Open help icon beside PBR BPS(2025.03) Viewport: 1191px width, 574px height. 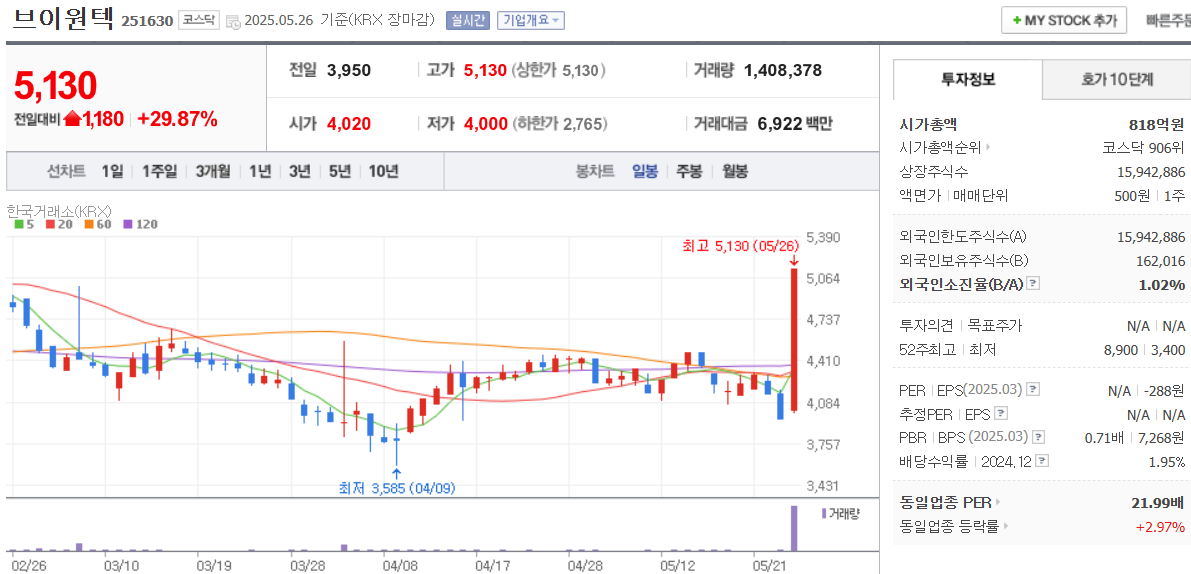click(1038, 437)
